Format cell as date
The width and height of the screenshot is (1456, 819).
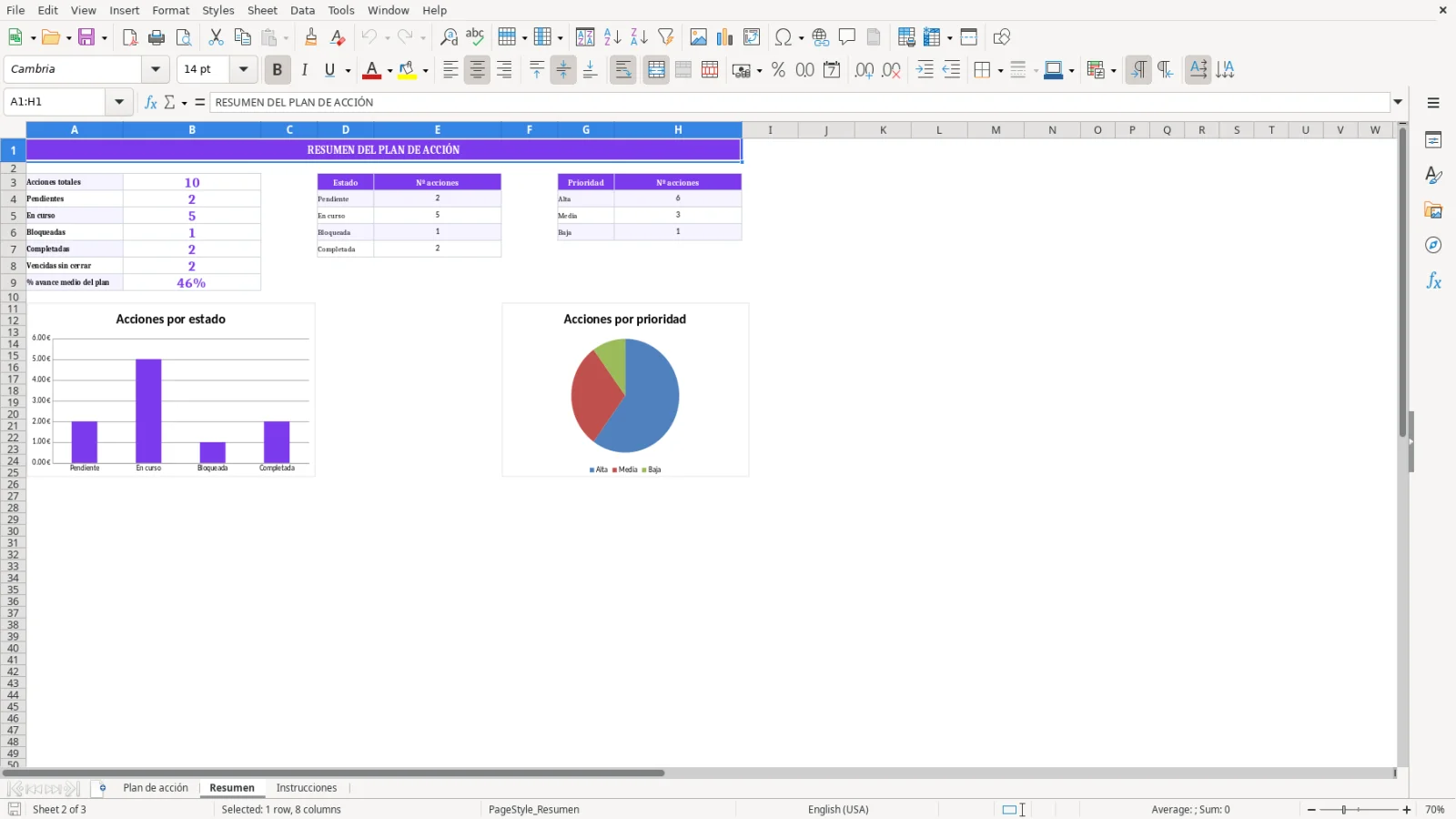click(x=832, y=70)
